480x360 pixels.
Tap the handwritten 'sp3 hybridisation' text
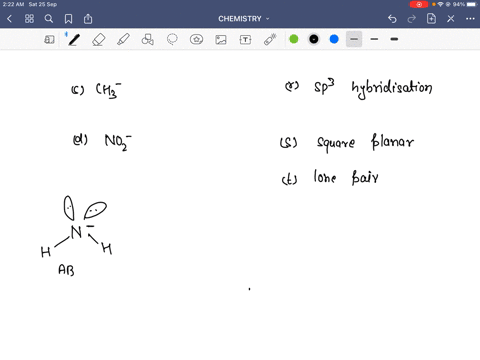(x=373, y=88)
